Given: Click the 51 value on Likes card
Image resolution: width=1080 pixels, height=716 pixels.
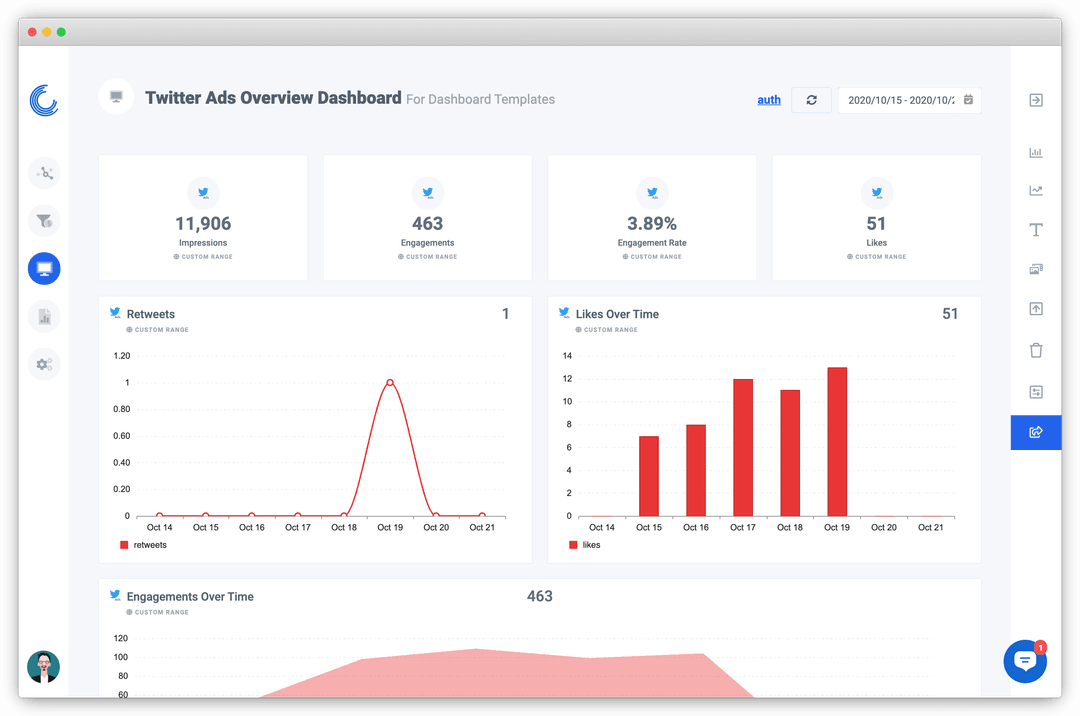Looking at the screenshot, I should (876, 224).
